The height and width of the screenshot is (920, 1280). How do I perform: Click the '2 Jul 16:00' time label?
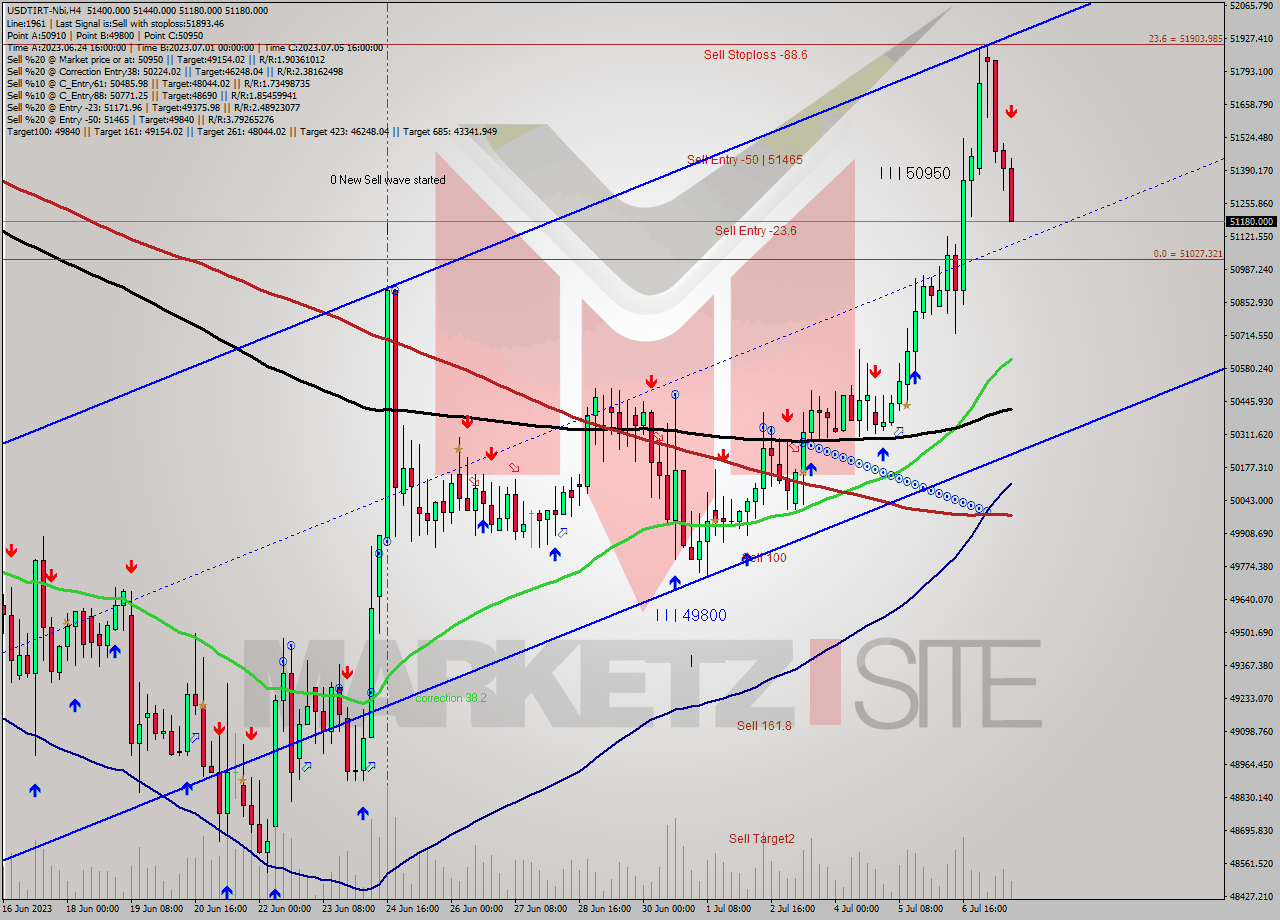792,909
